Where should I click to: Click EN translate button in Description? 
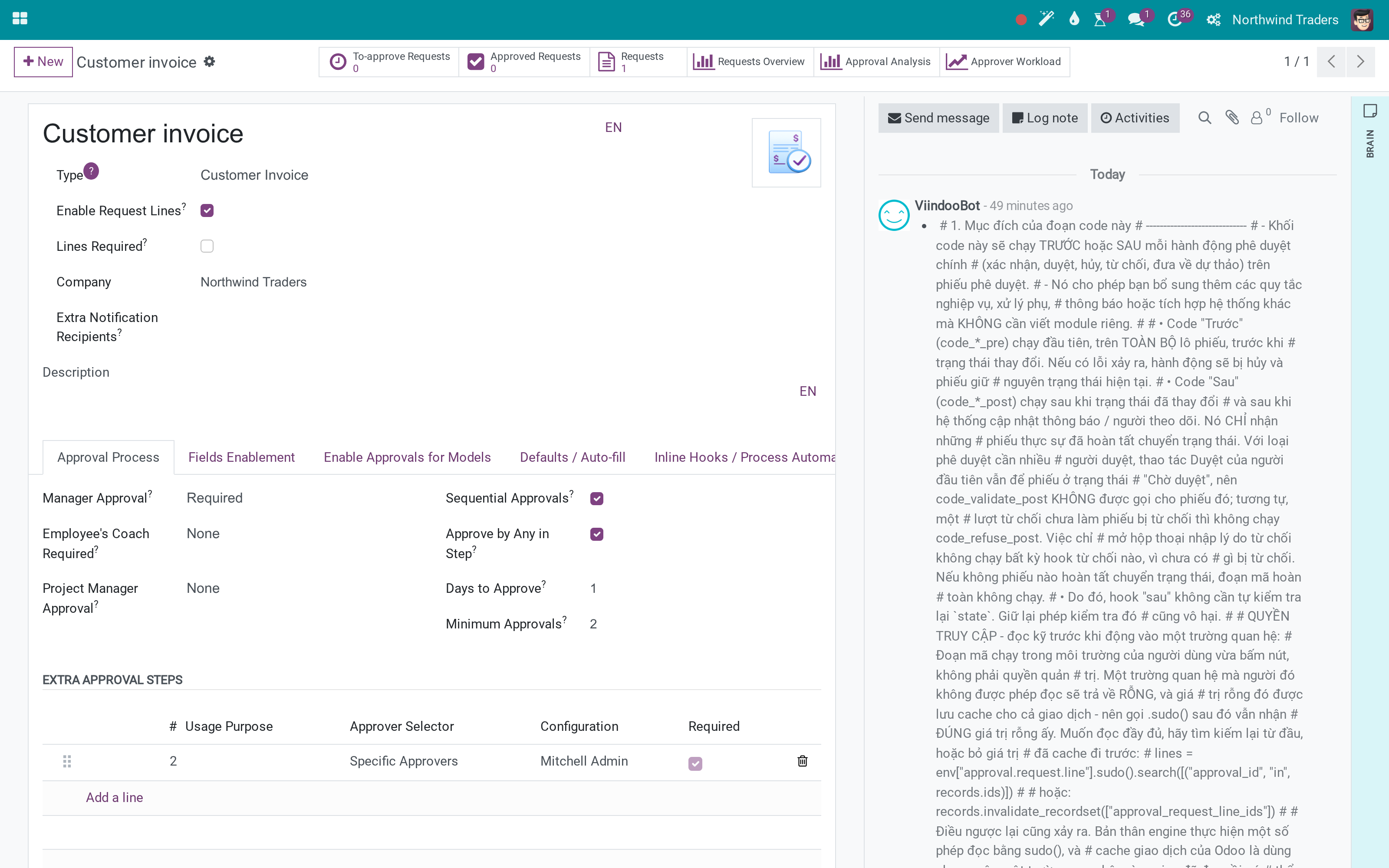807,391
